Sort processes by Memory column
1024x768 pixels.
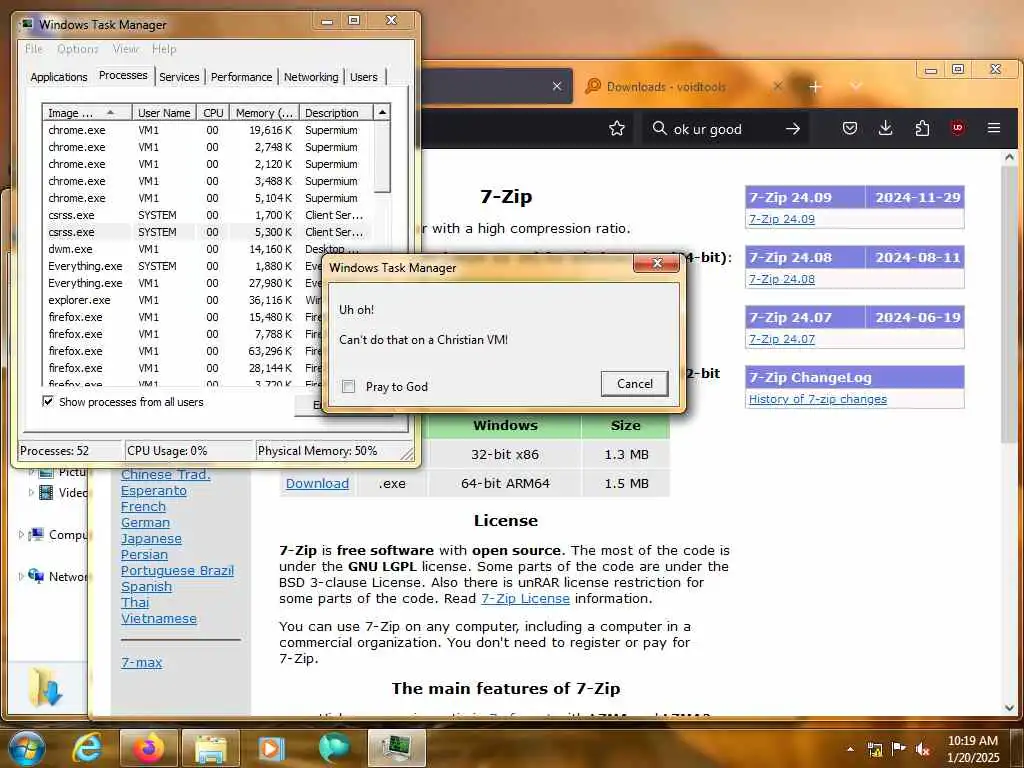pyautogui.click(x=264, y=113)
